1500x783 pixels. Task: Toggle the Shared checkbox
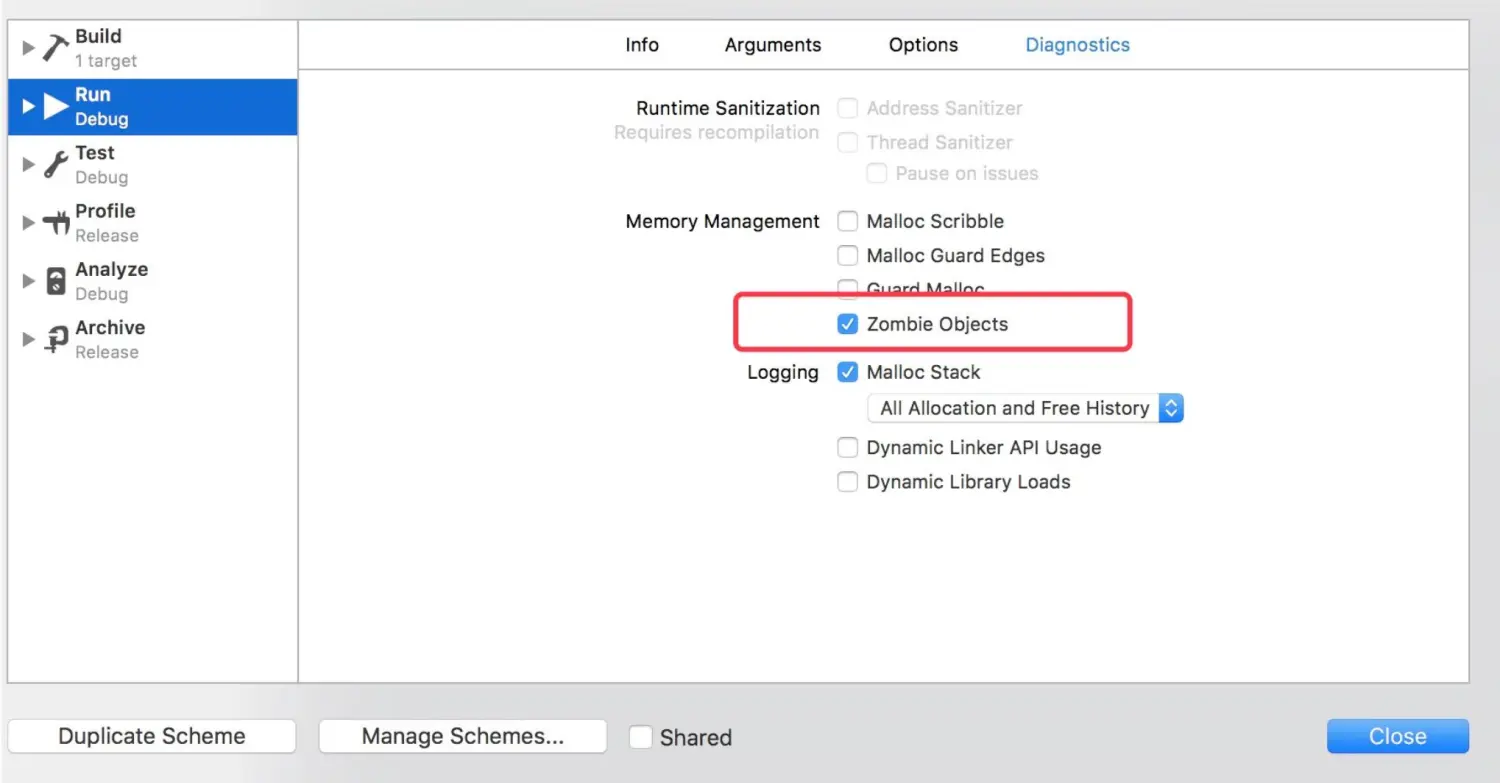click(641, 737)
